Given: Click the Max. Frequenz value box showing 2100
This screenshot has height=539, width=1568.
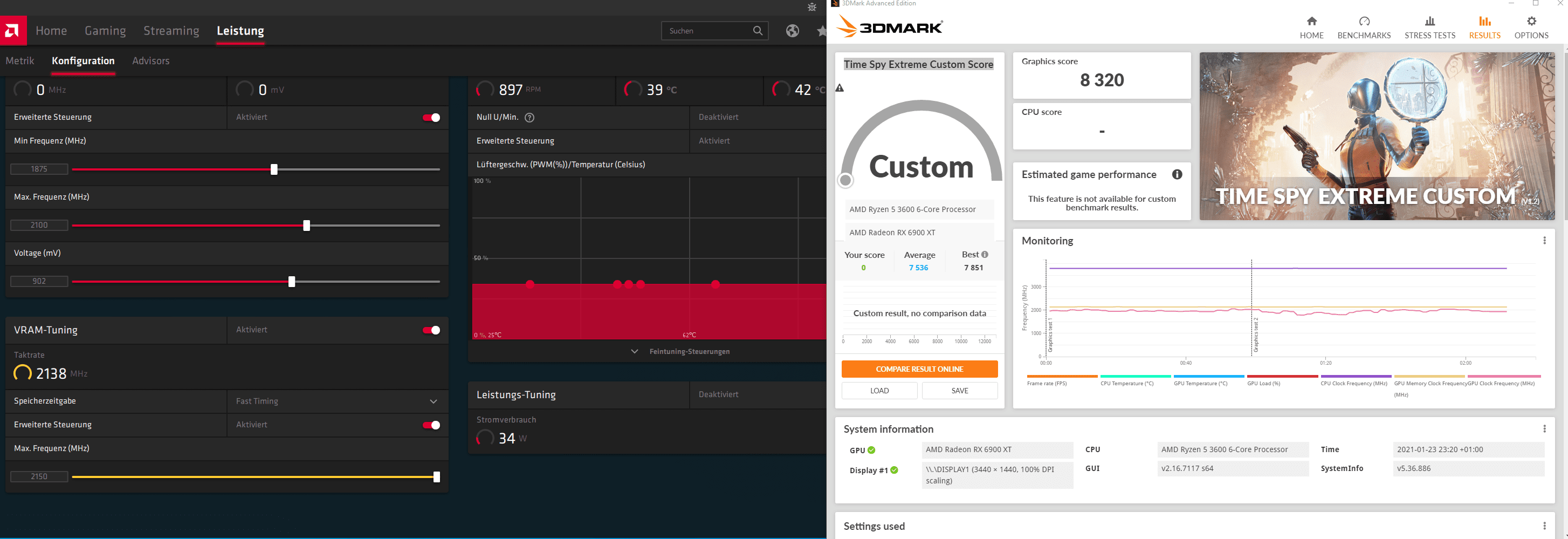Looking at the screenshot, I should click(39, 226).
